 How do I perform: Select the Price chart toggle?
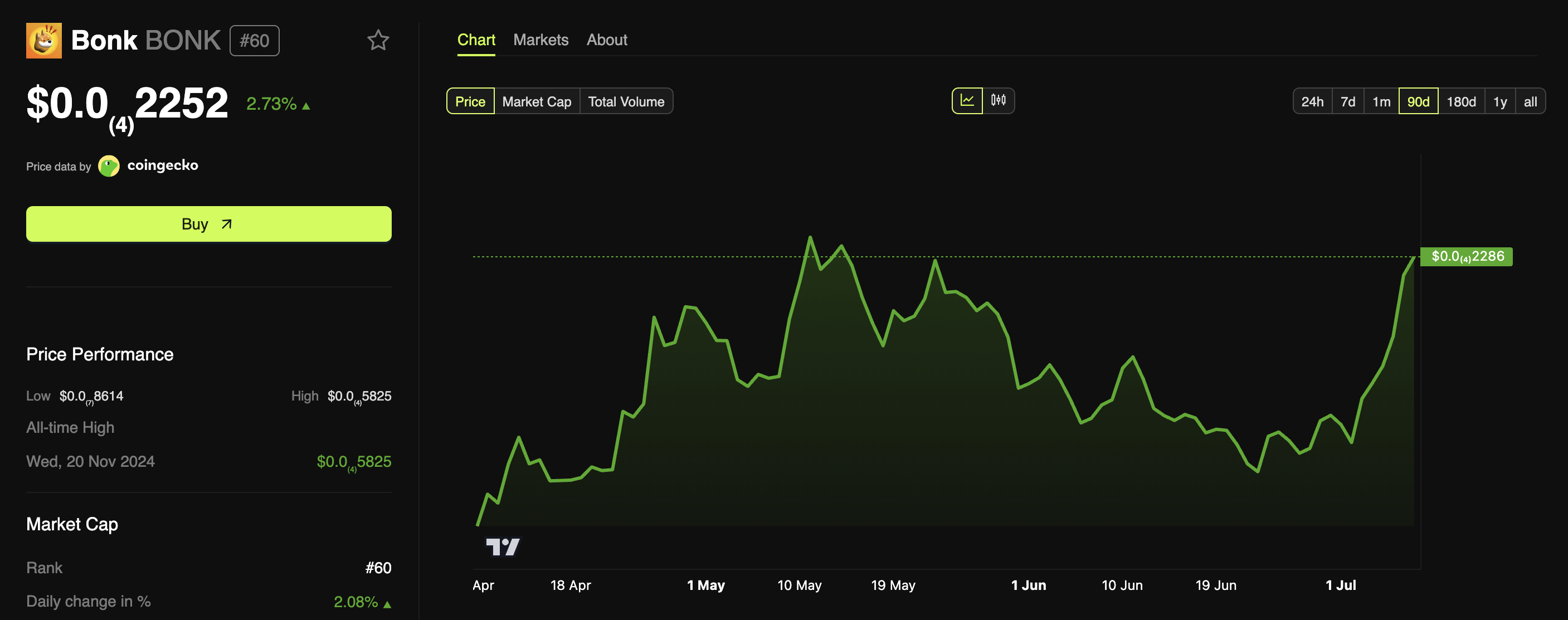point(470,101)
